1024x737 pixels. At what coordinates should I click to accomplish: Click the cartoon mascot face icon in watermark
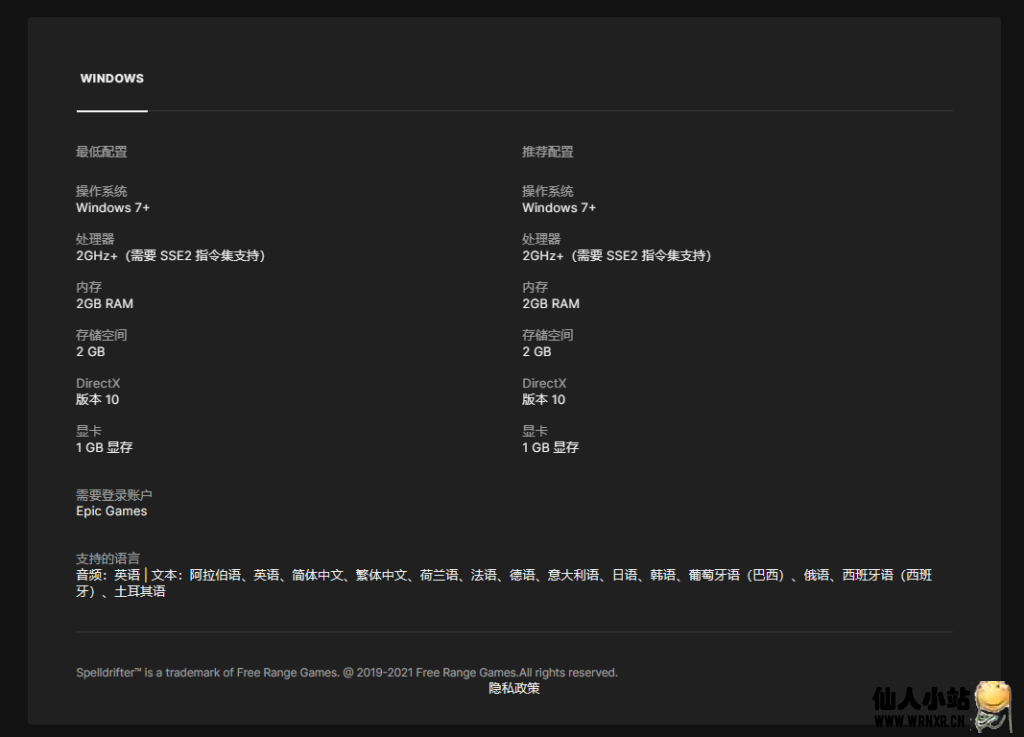coord(991,702)
